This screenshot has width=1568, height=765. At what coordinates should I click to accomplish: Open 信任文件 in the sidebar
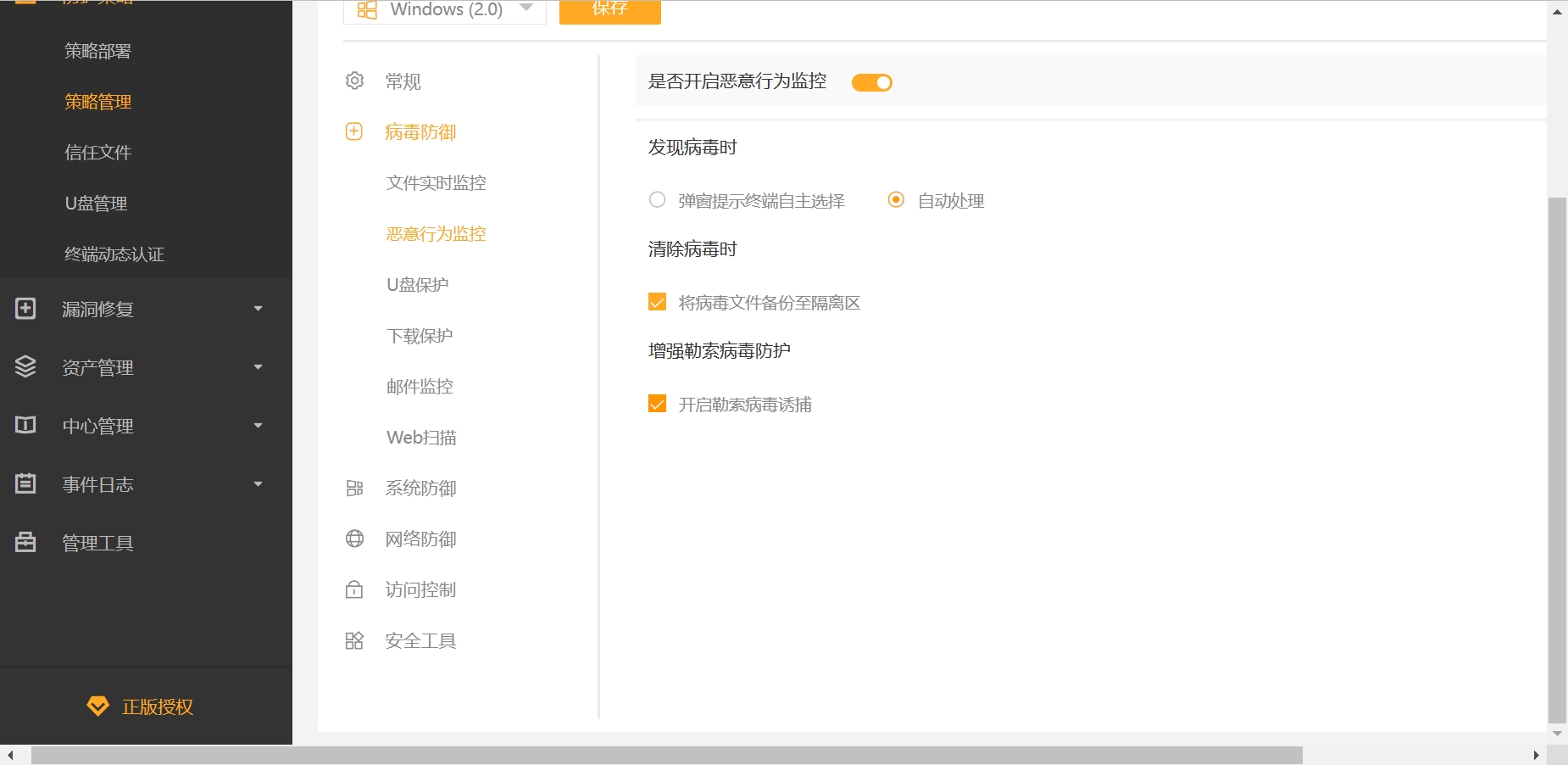(x=98, y=153)
